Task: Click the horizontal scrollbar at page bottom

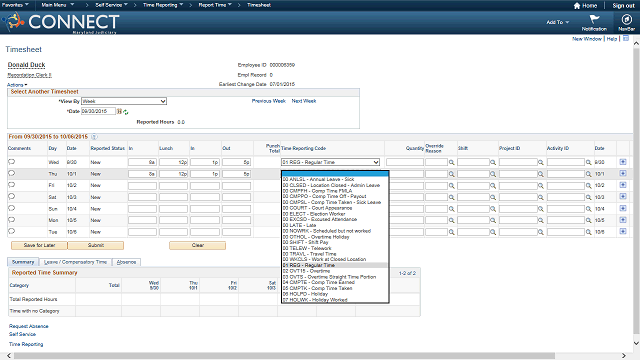Action: 284,356
